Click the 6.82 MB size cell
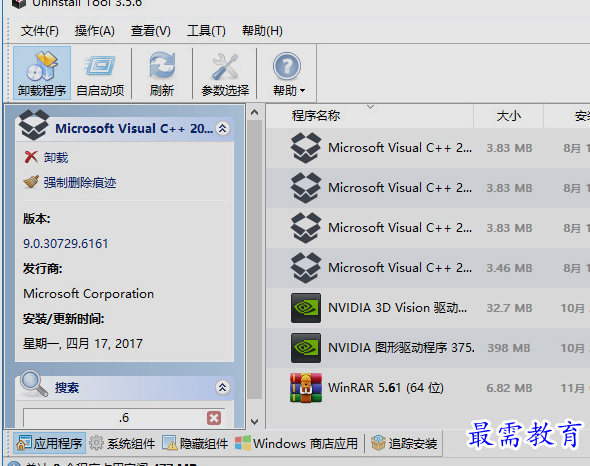This screenshot has height=466, width=590. coord(509,388)
